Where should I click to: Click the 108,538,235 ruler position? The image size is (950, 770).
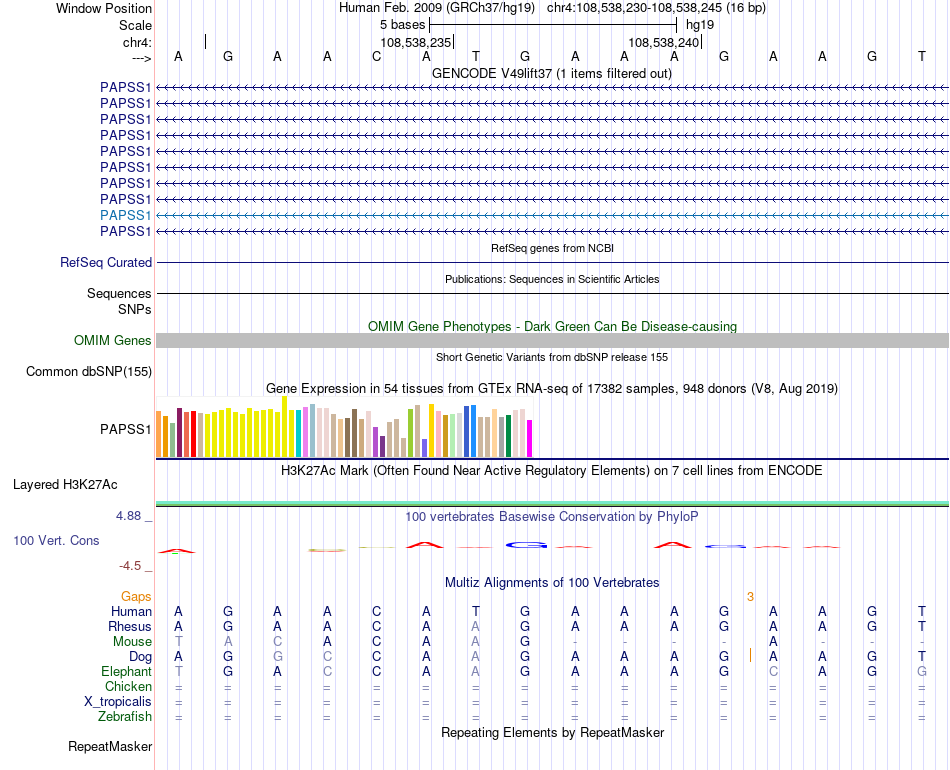point(416,42)
